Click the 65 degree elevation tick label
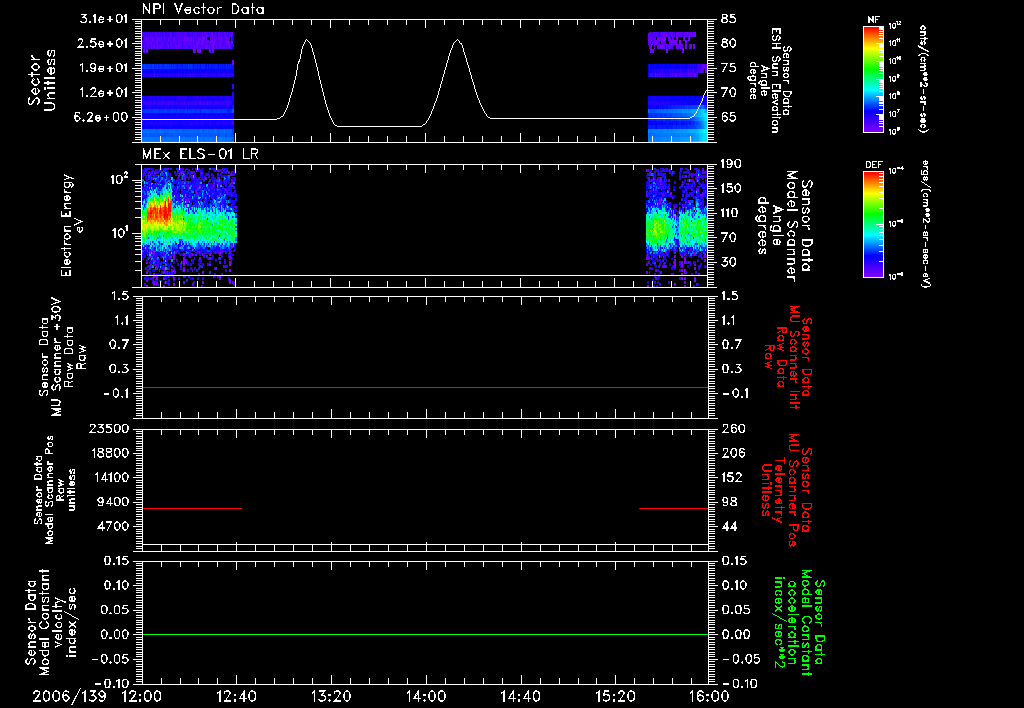Image resolution: width=1024 pixels, height=708 pixels. (729, 118)
